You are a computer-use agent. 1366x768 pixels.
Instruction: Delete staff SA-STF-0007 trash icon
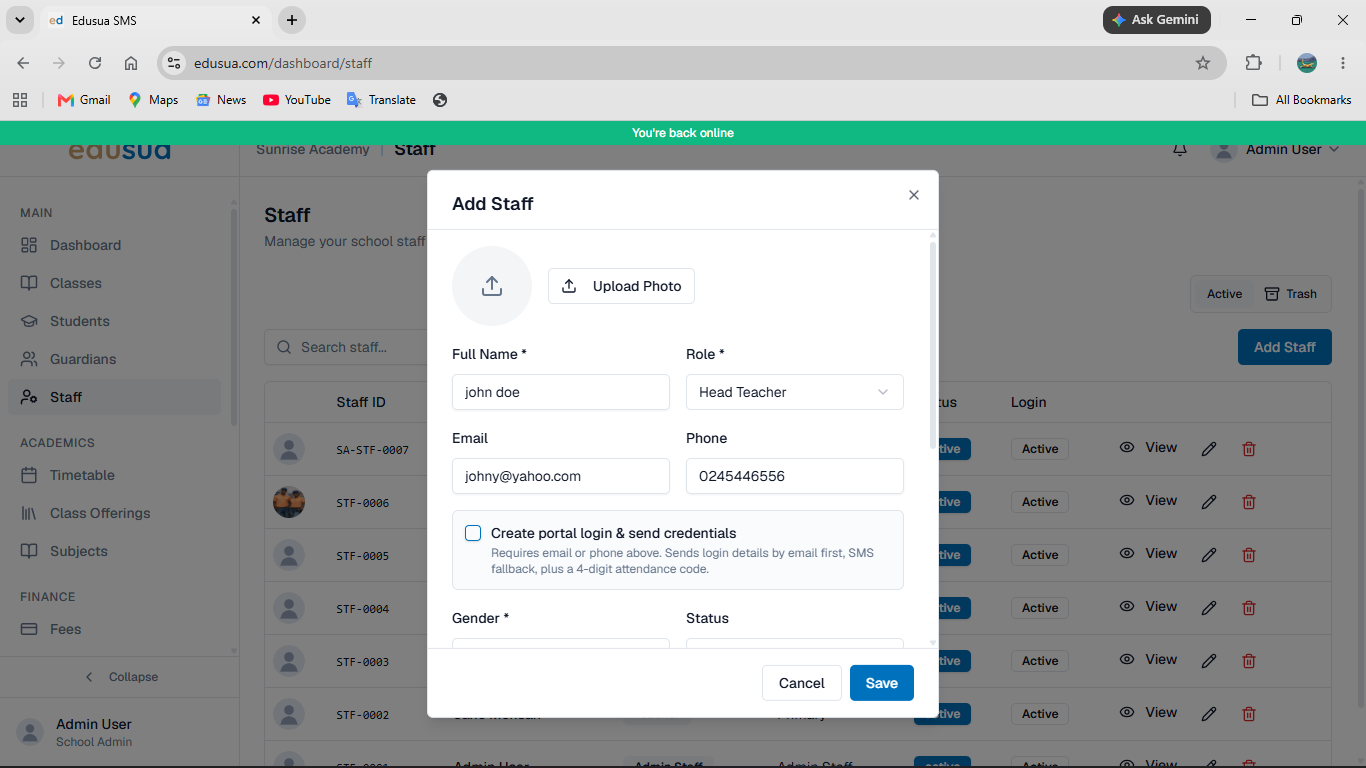click(x=1249, y=449)
